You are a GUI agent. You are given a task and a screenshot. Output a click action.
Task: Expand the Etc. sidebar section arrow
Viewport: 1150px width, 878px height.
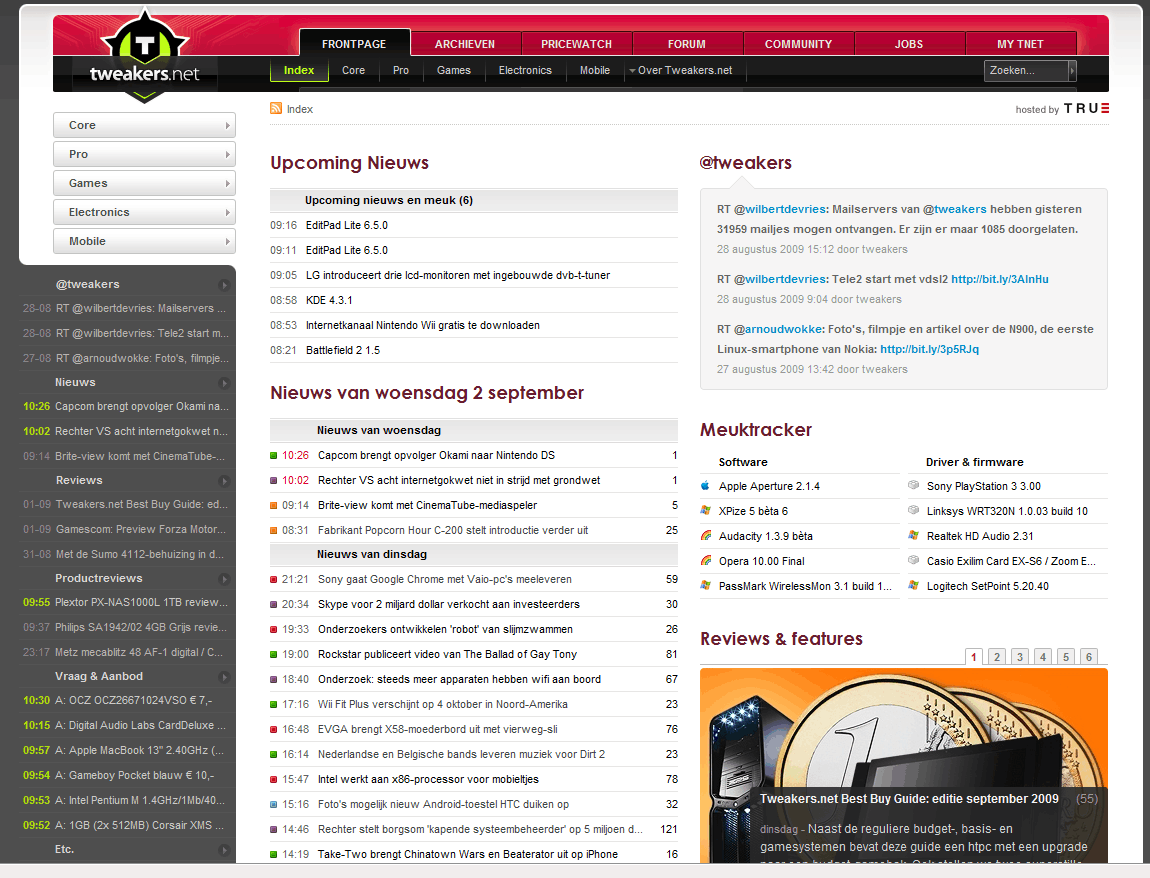(x=224, y=850)
